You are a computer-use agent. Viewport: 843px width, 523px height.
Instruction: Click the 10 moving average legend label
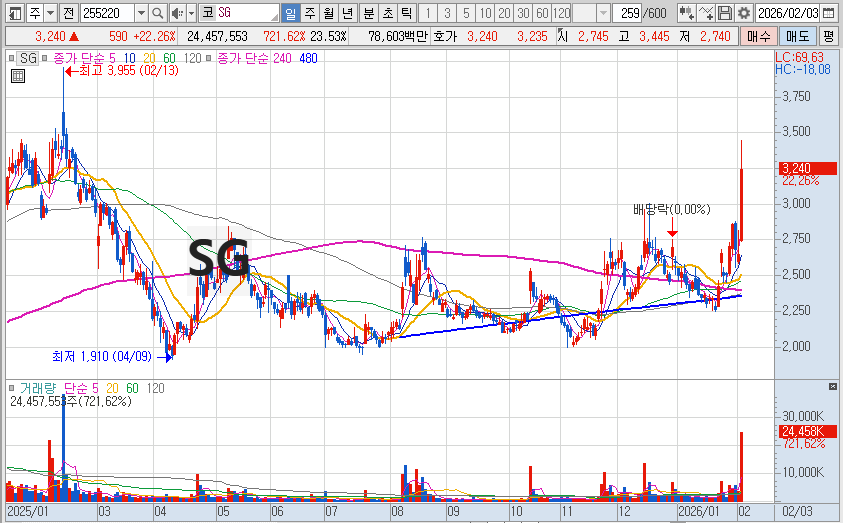coord(130,58)
